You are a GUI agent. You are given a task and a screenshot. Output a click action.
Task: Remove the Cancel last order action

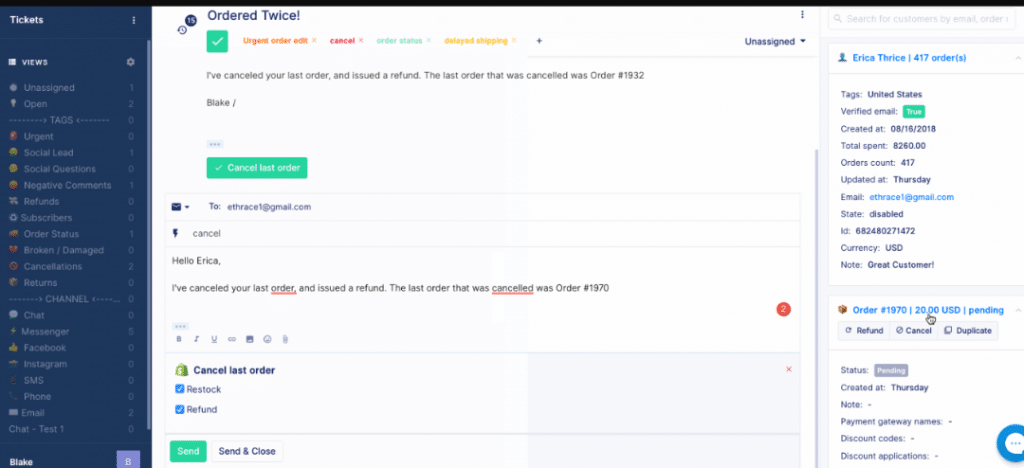click(x=789, y=369)
